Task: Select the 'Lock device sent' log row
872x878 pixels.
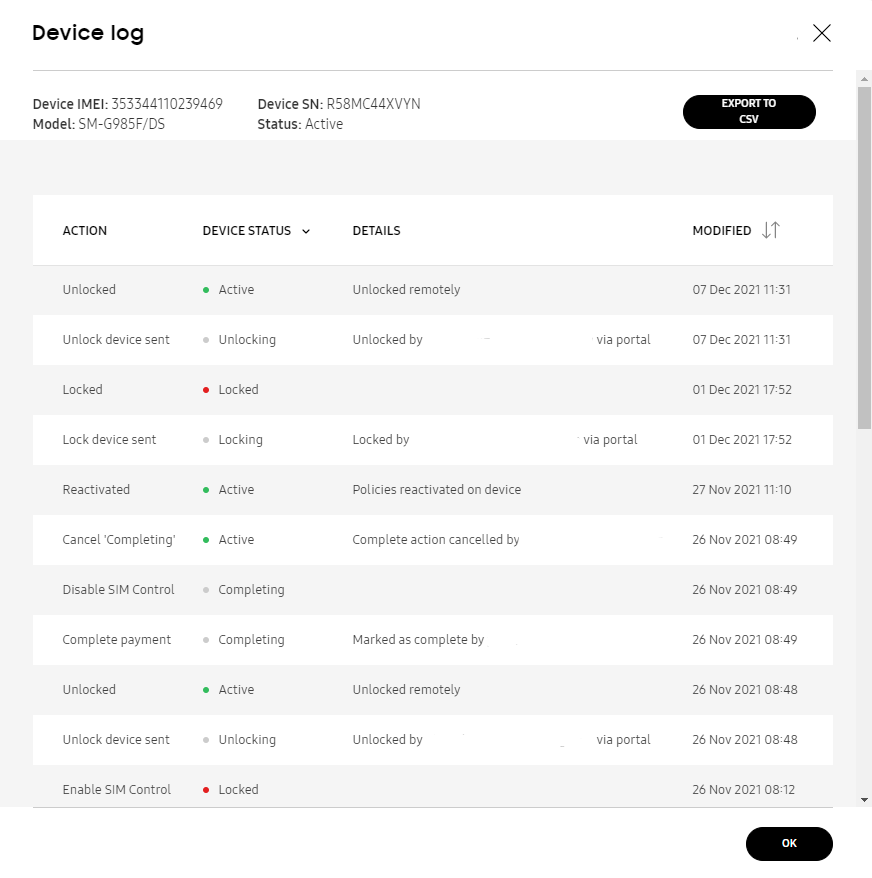Action: click(x=432, y=440)
